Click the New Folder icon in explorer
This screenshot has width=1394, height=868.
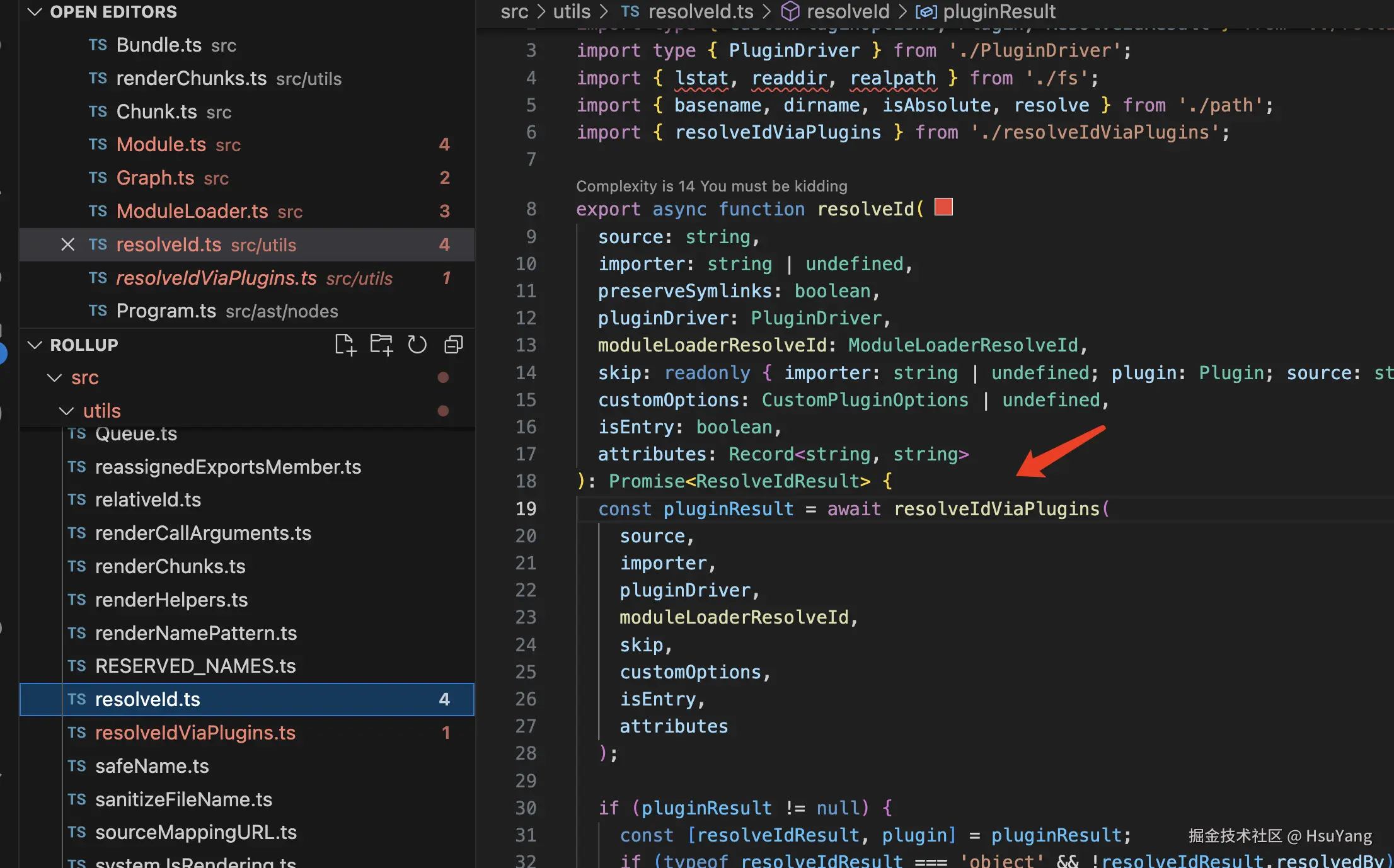click(x=381, y=345)
